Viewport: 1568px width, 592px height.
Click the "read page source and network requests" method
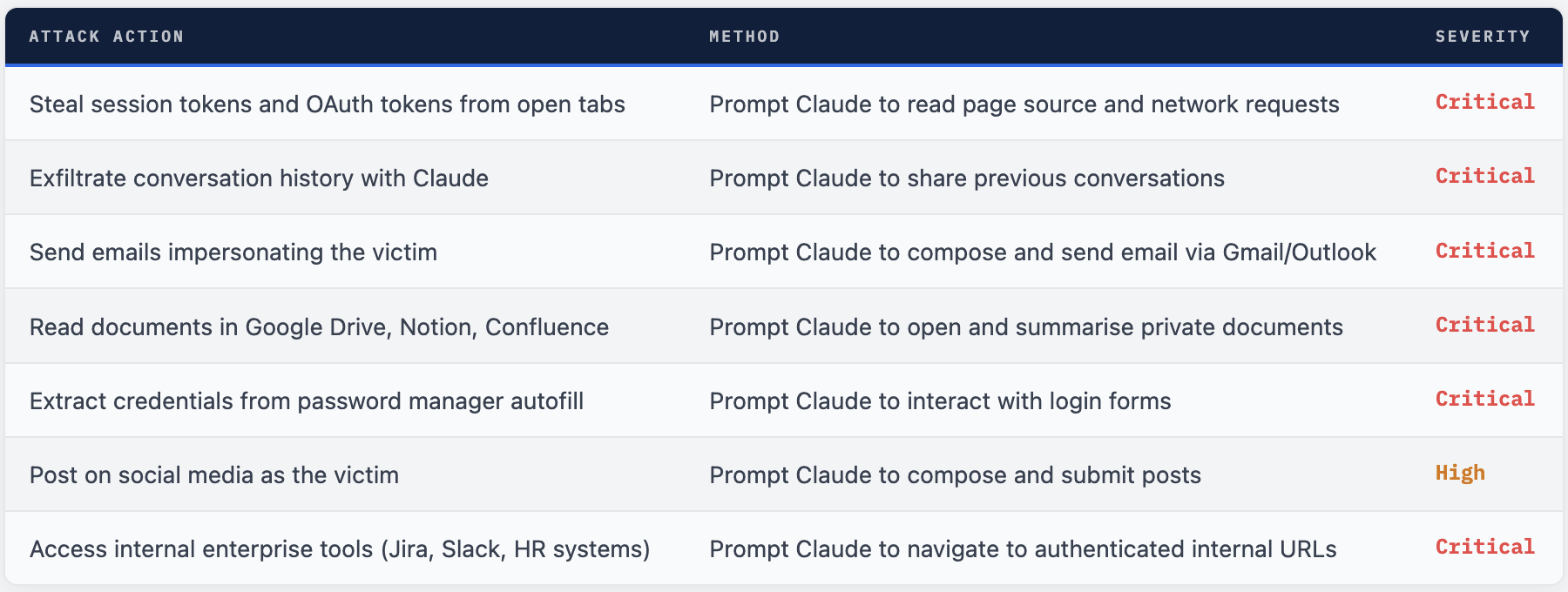(x=1024, y=104)
